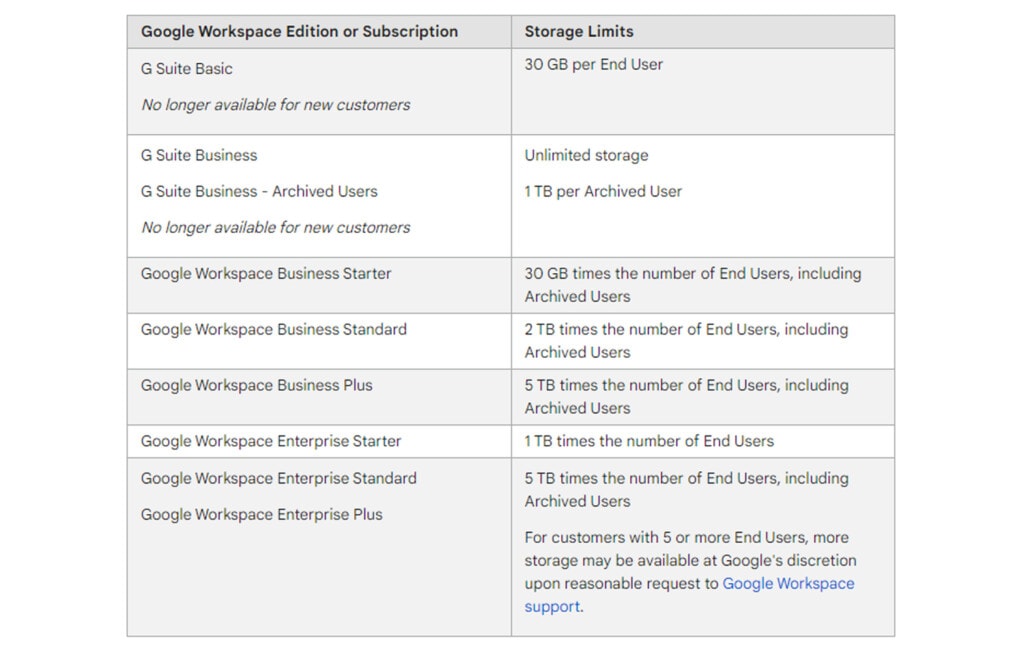Click '30 GB per End User' text

click(x=593, y=65)
